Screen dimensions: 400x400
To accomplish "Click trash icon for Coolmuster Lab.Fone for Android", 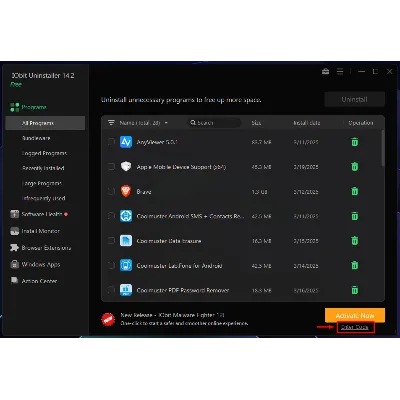I will [355, 265].
